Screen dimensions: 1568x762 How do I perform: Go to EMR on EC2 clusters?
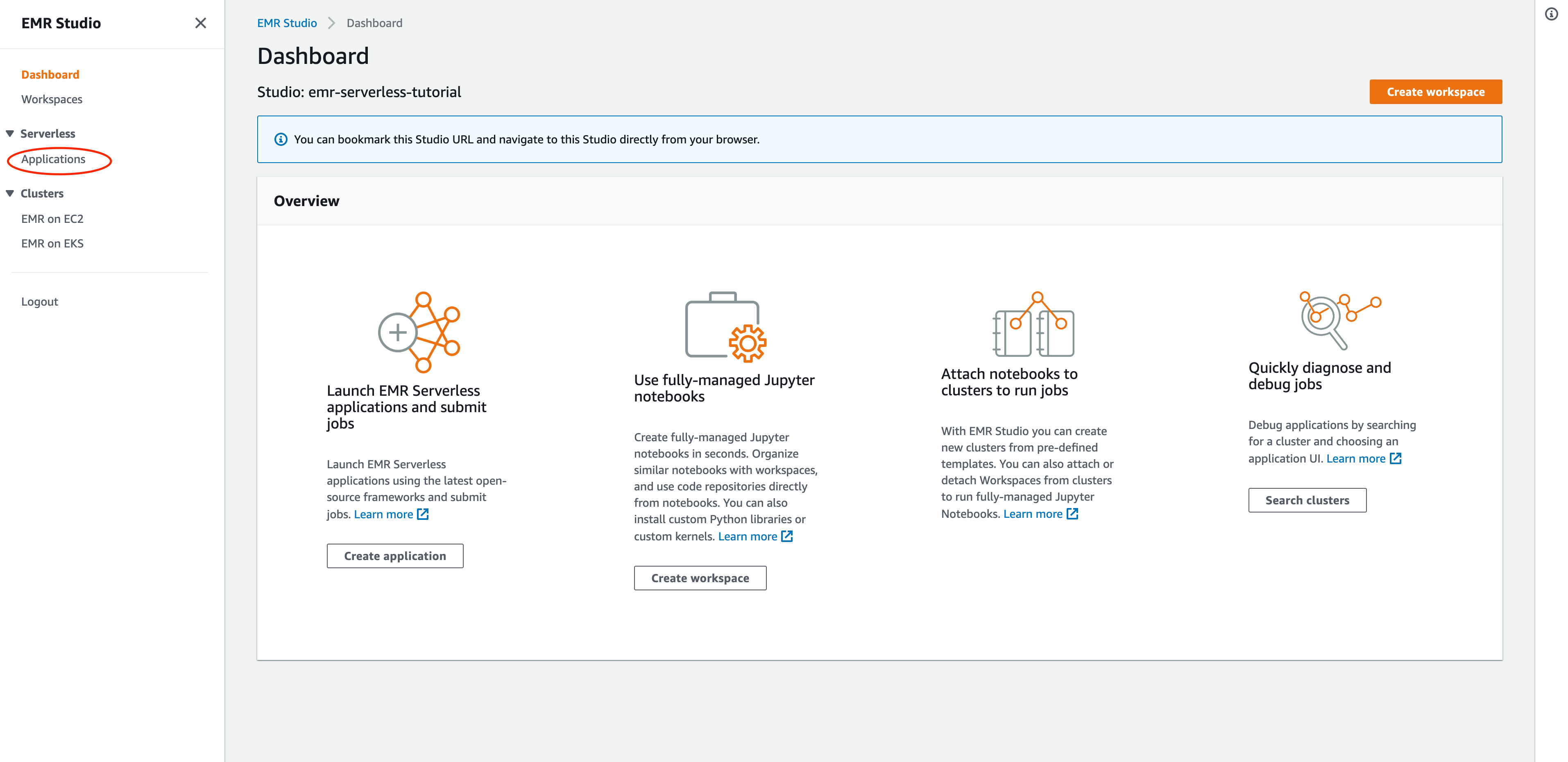pyautogui.click(x=52, y=218)
